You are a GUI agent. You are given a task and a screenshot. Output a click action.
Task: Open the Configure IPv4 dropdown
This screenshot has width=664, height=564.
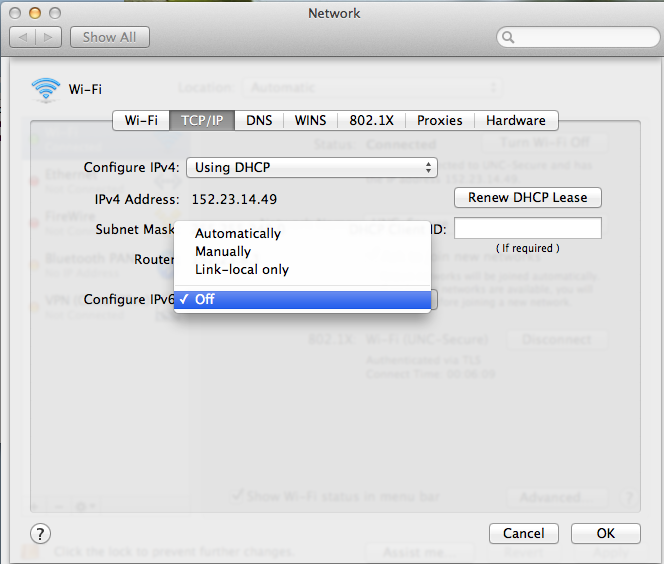(x=313, y=167)
